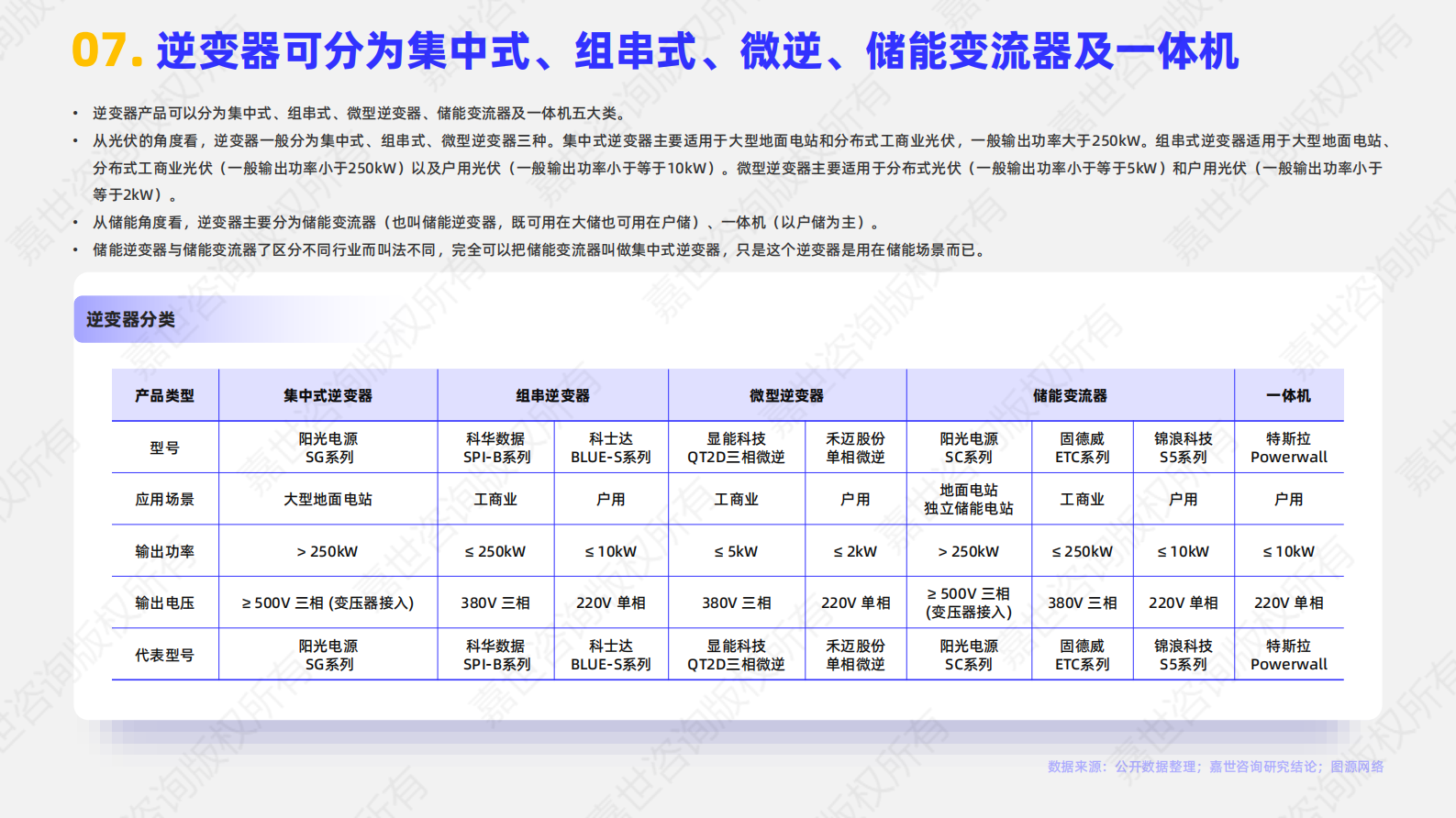Screen dimensions: 1456x818
Task: Click "科华数据 SPI-B系列" in the 型号 row
Action: tap(496, 448)
